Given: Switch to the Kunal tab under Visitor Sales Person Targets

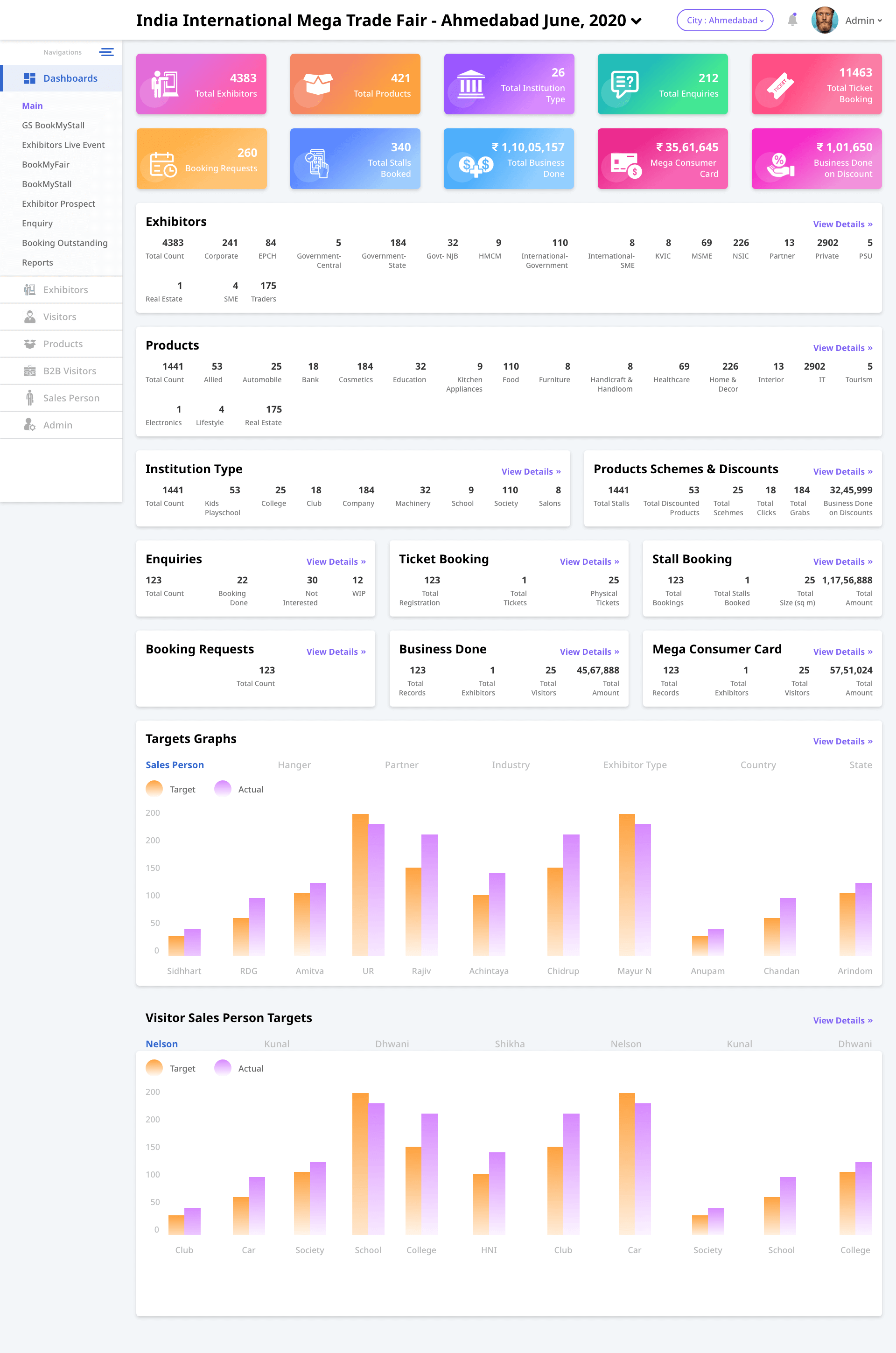Looking at the screenshot, I should (277, 1043).
